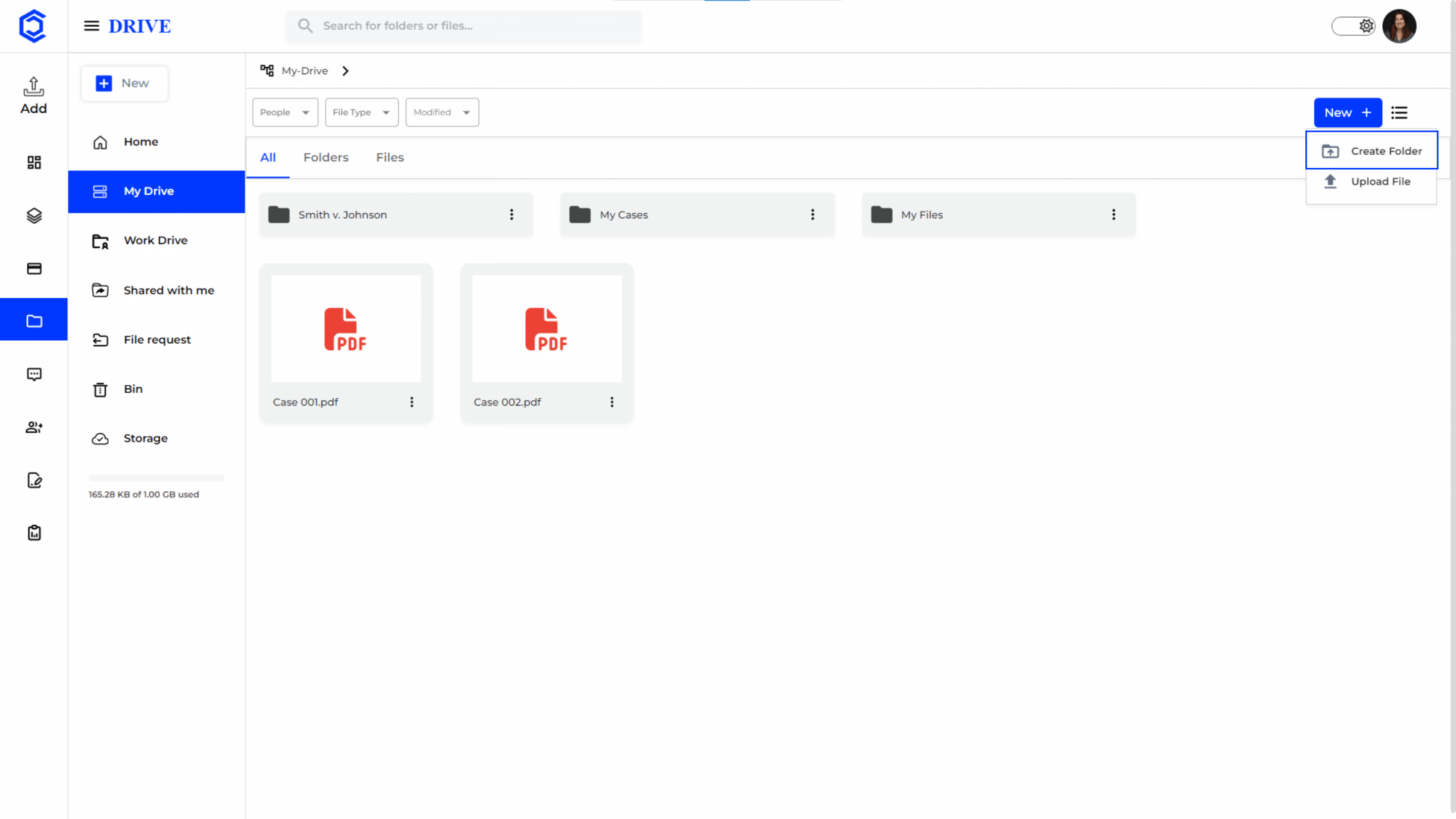Click the tree hierarchy icon next to My-Drive
The width and height of the screenshot is (1456, 819).
click(267, 71)
